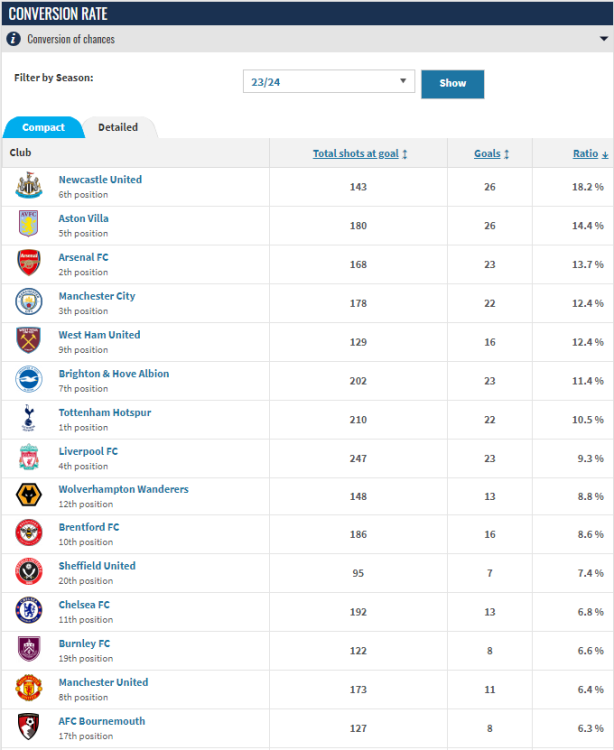Click the Newcastle United club crest
This screenshot has height=750, width=614.
coord(29,186)
